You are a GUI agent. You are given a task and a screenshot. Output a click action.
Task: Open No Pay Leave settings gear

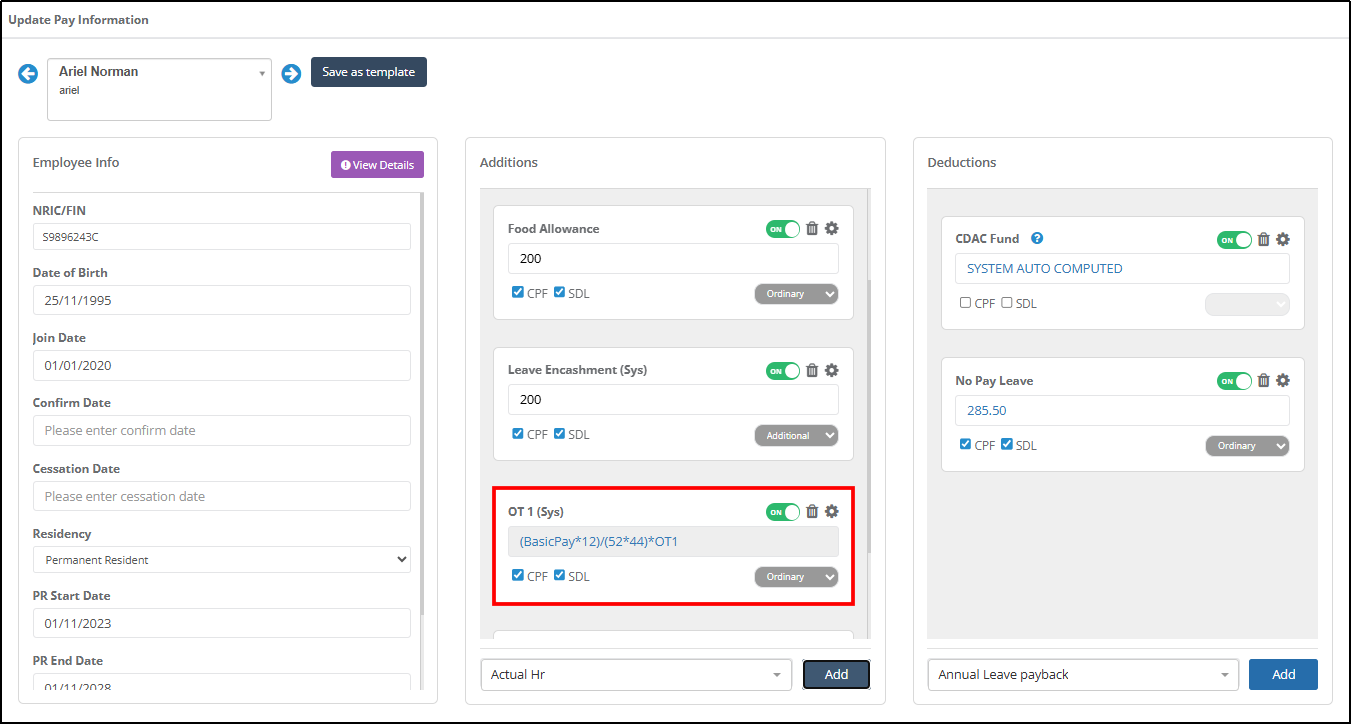(x=1283, y=380)
